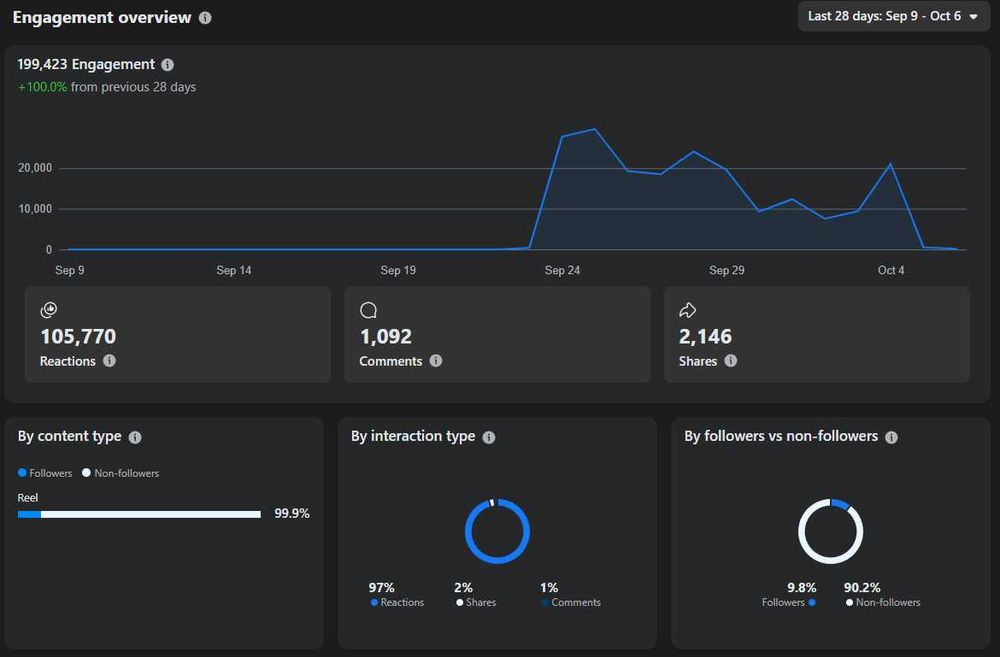Click the comment bubble icon above 1,092
The width and height of the screenshot is (1000, 657).
coord(368,310)
